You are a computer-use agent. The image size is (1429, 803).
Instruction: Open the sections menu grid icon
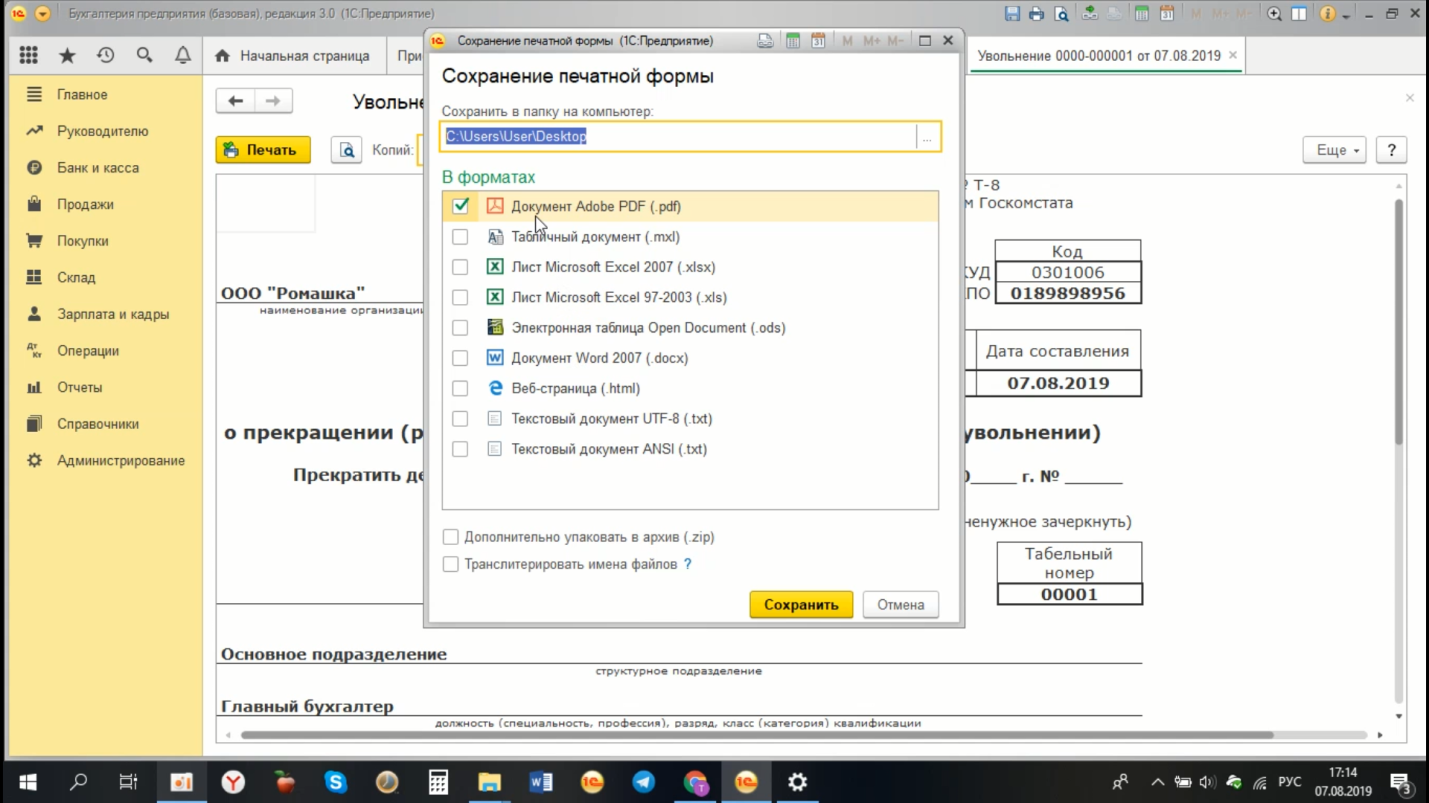[x=28, y=56]
